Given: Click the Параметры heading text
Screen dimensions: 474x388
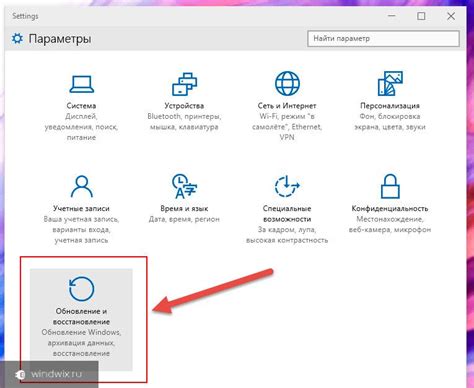Looking at the screenshot, I should pyautogui.click(x=60, y=39).
